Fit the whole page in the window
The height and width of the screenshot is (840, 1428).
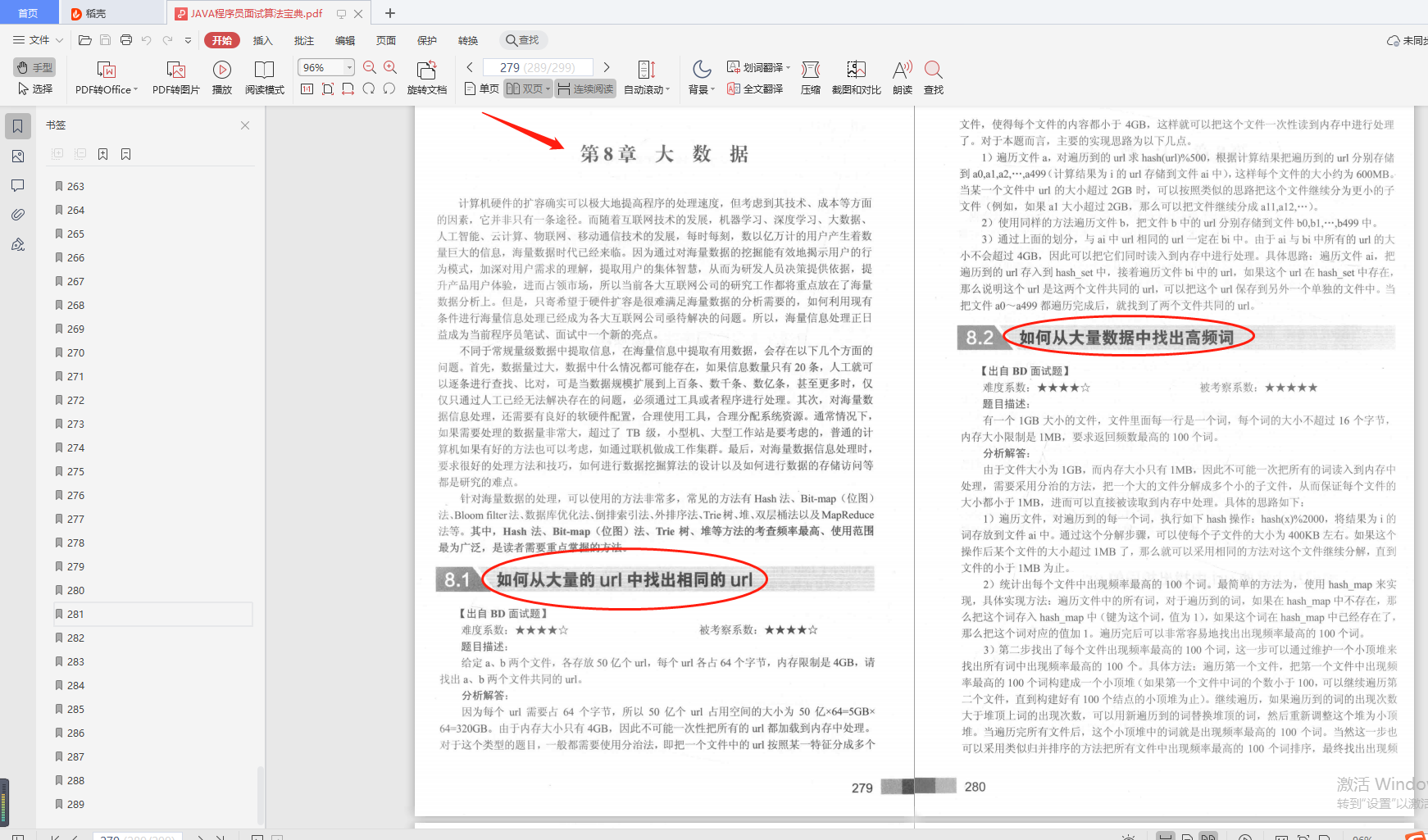(327, 89)
